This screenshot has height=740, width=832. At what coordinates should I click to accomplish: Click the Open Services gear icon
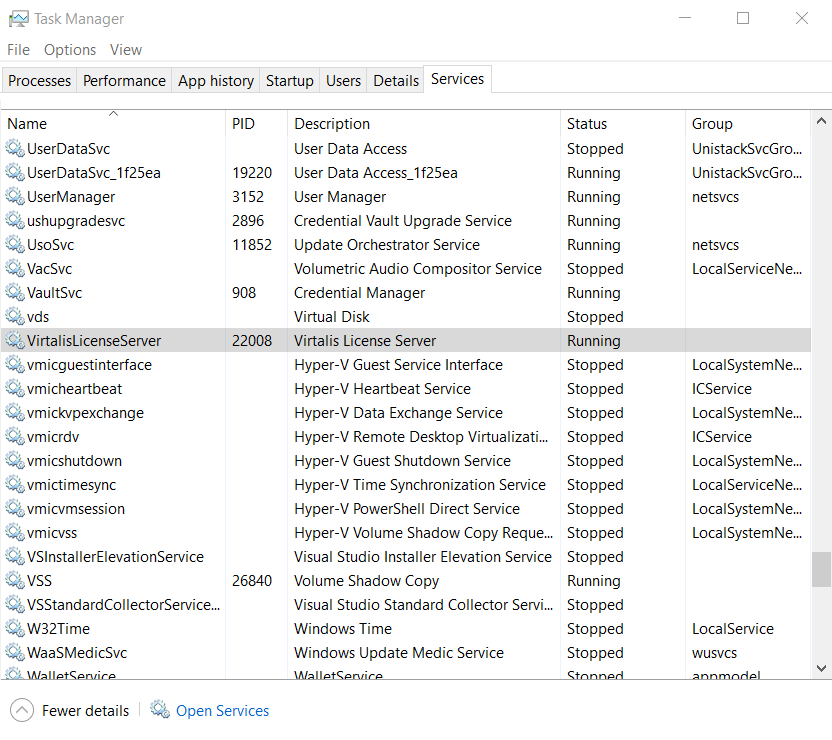tap(160, 710)
